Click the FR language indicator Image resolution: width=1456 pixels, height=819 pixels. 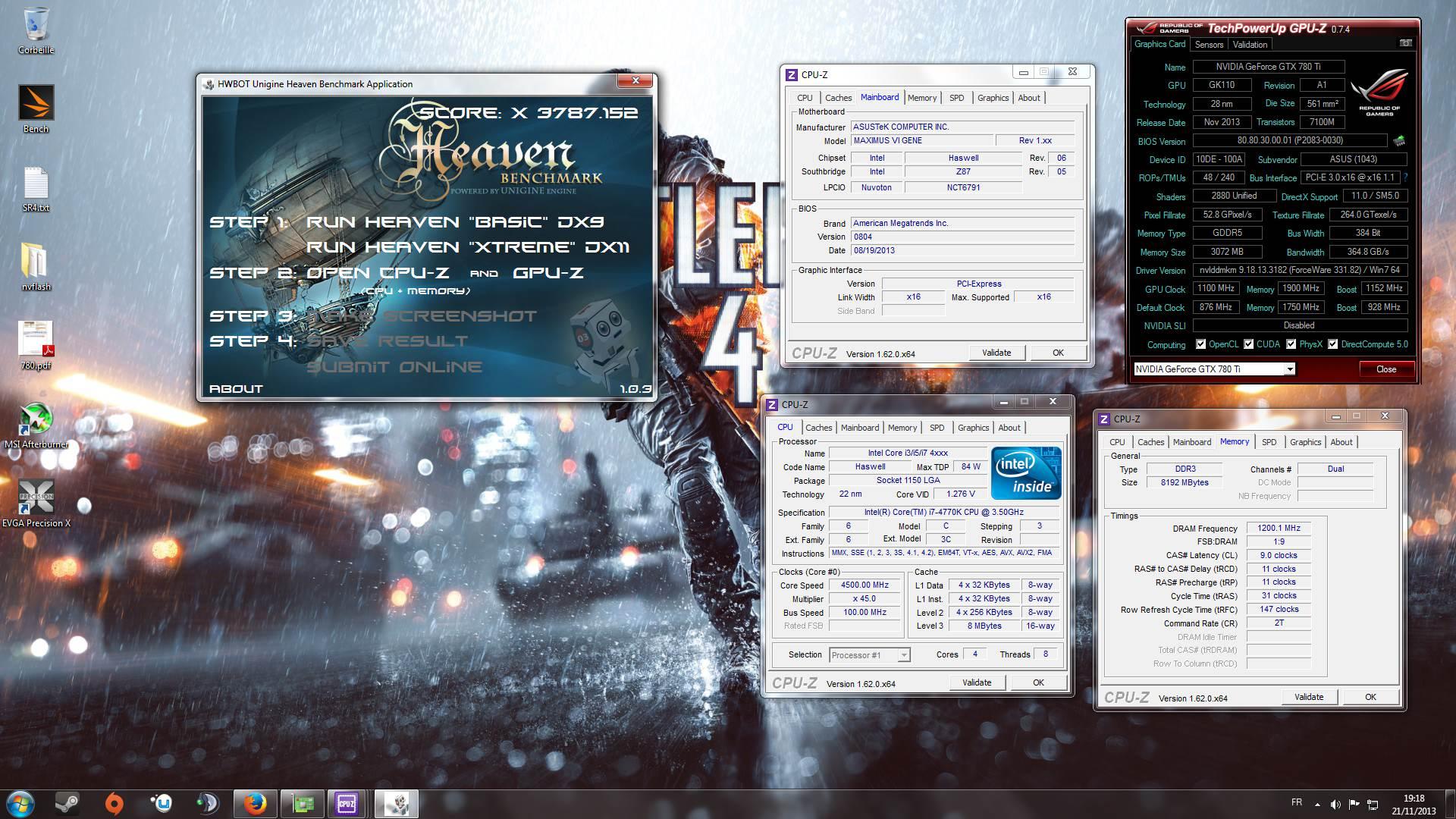click(x=1297, y=802)
